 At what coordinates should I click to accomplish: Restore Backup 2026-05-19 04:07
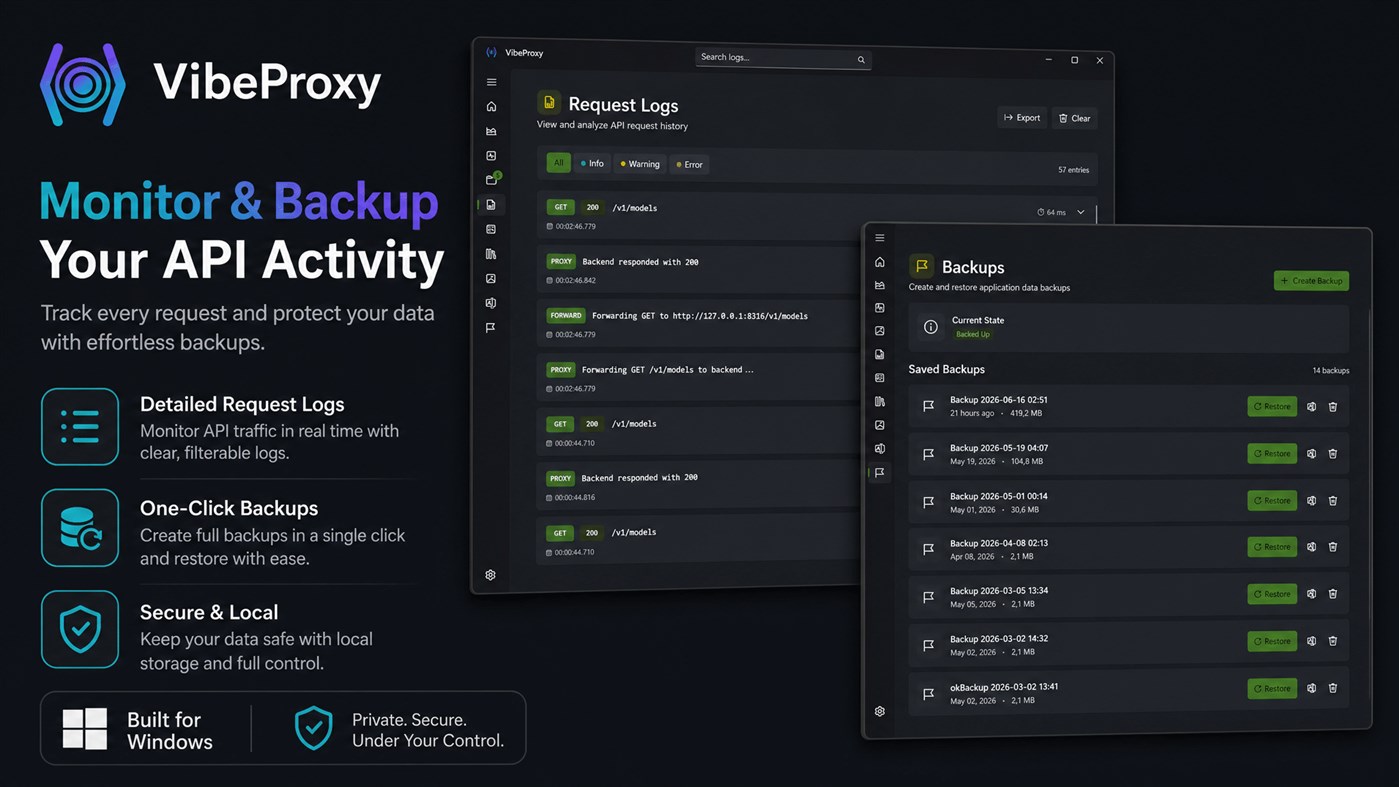click(1272, 453)
